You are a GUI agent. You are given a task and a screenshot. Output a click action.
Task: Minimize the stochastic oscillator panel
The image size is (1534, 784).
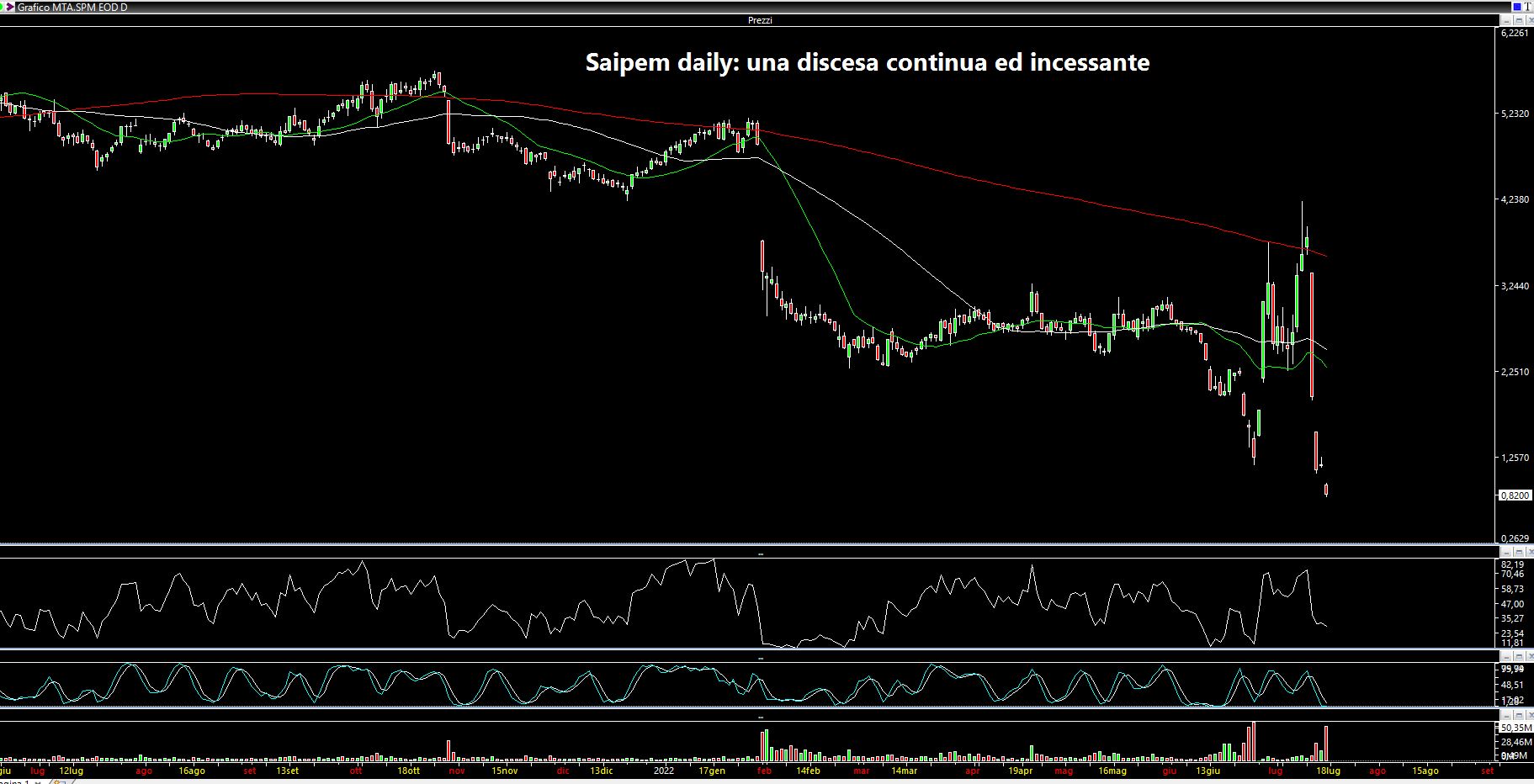(x=1506, y=656)
